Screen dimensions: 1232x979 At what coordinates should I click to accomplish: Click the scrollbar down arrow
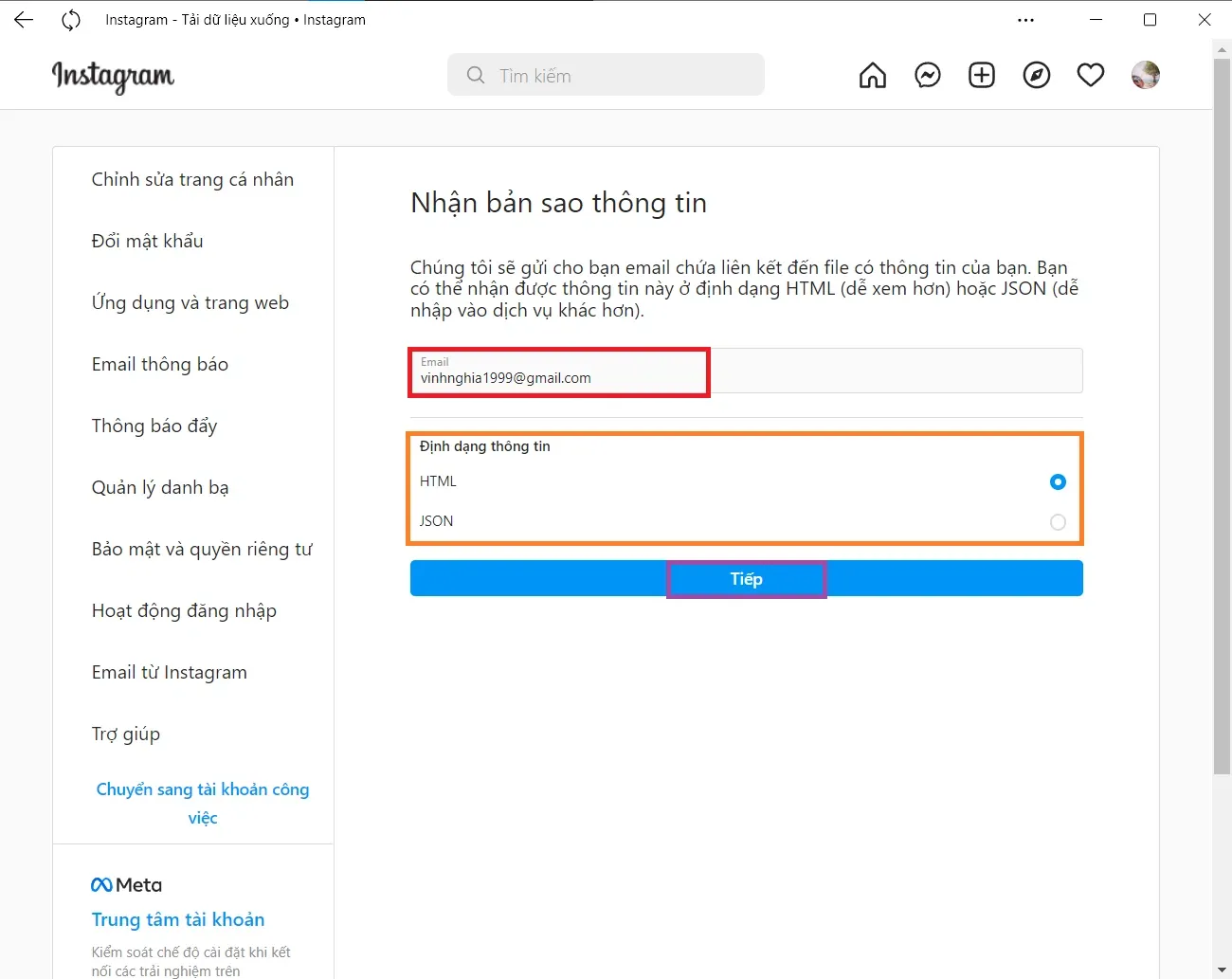1222,970
